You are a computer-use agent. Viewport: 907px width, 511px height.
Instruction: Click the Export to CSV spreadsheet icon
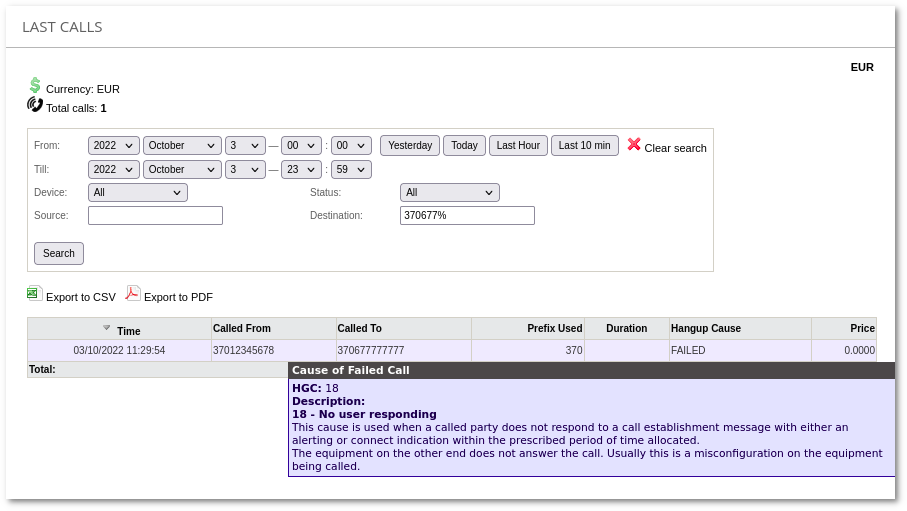34,294
